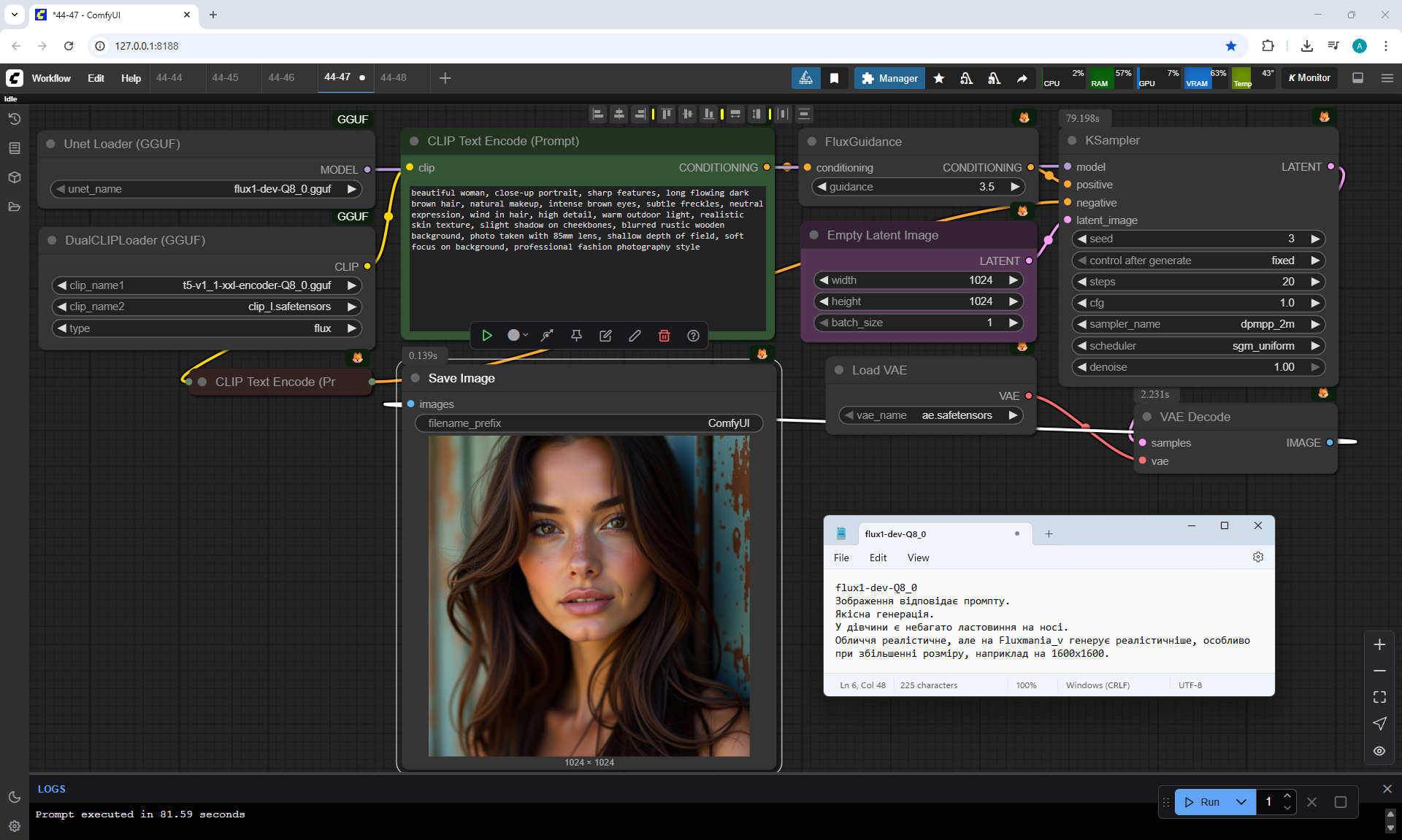The width and height of the screenshot is (1402, 840).
Task: Click the filename_prefix input field
Action: coord(589,423)
